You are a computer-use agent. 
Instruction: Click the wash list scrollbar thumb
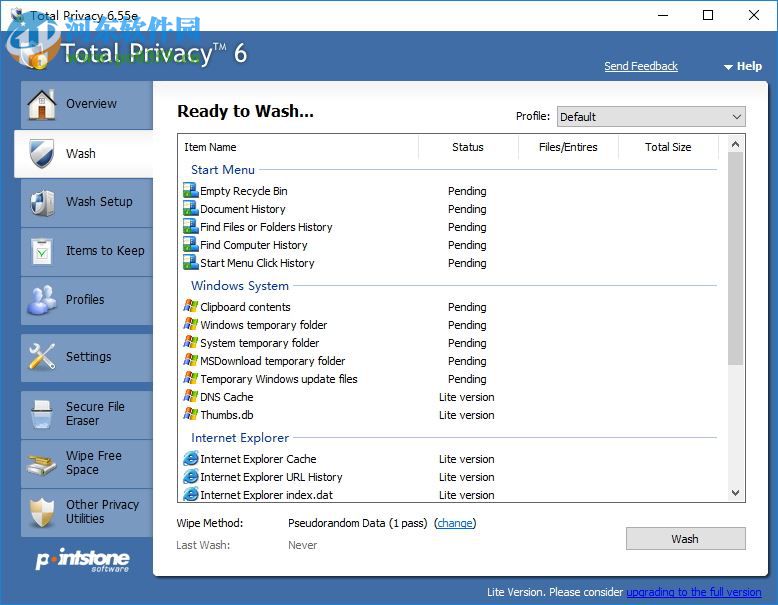click(735, 259)
